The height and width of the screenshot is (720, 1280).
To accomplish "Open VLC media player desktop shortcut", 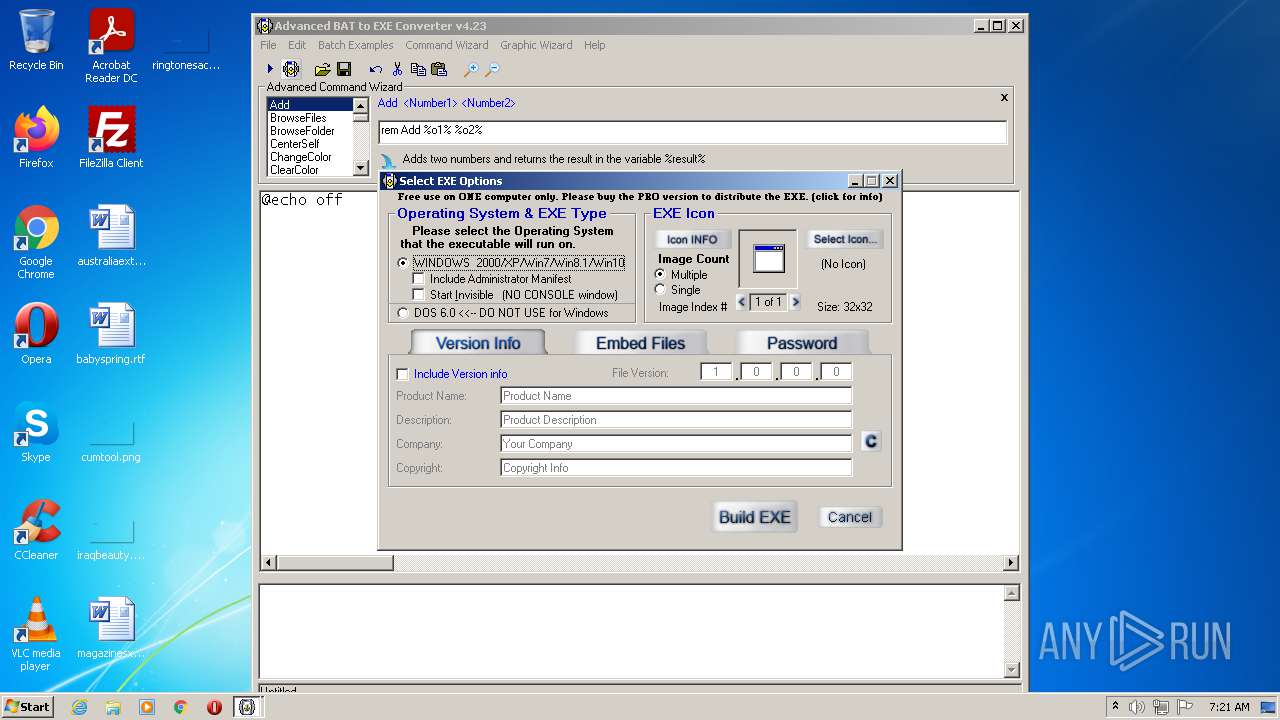I will 36,634.
